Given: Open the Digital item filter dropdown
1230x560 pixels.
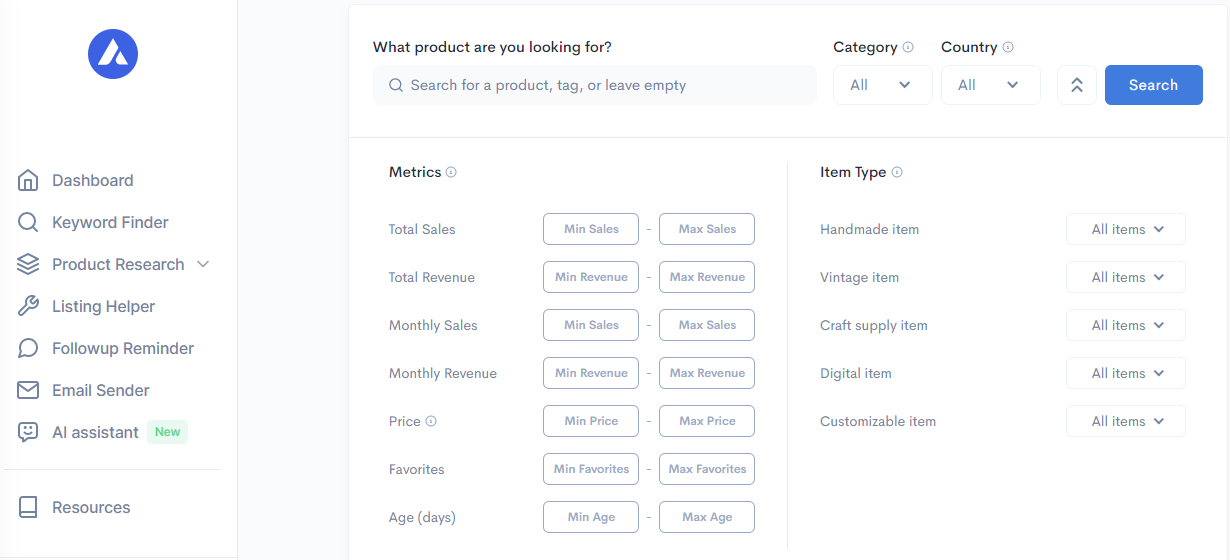Looking at the screenshot, I should pyautogui.click(x=1125, y=373).
